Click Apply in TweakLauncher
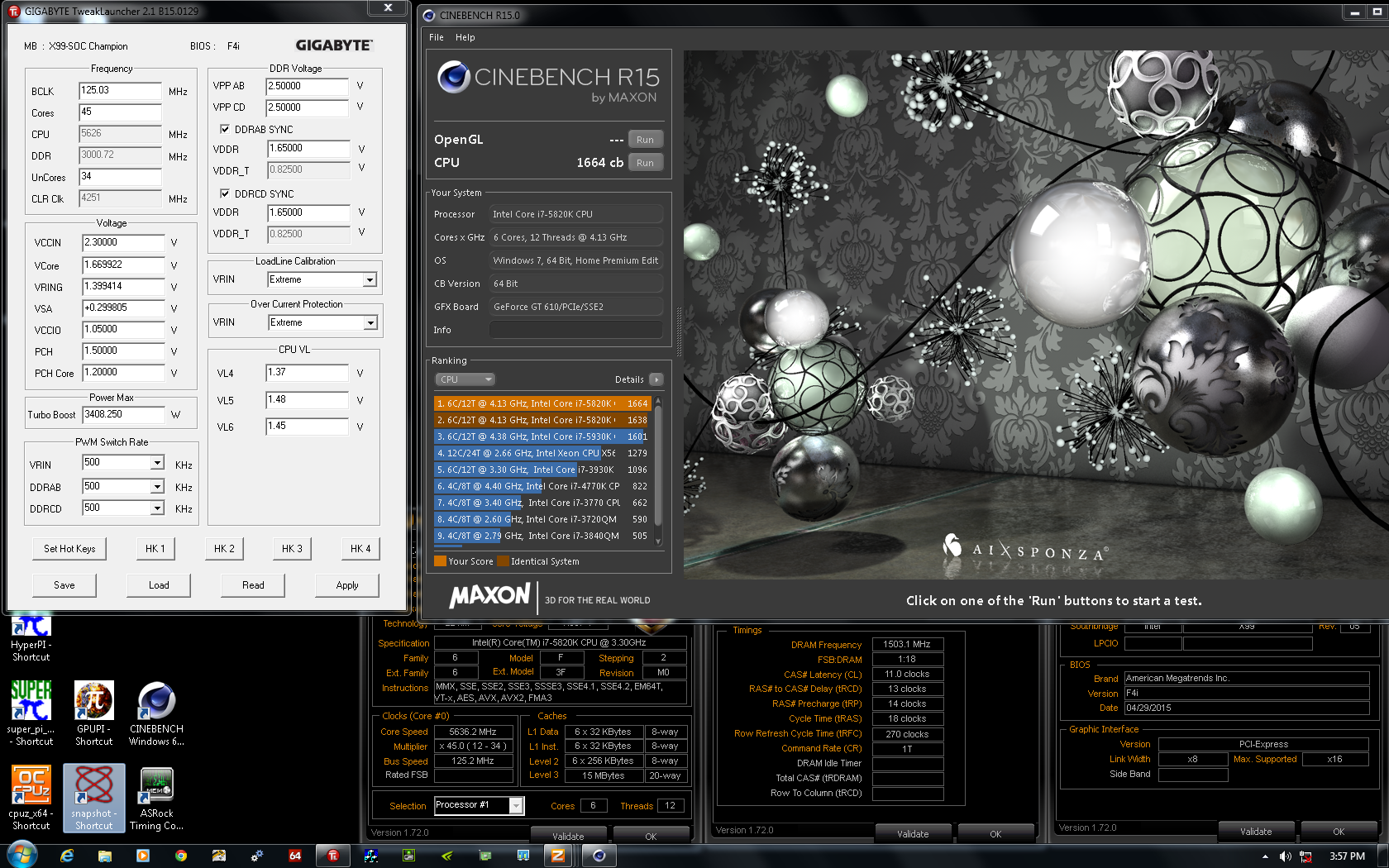 pyautogui.click(x=347, y=585)
